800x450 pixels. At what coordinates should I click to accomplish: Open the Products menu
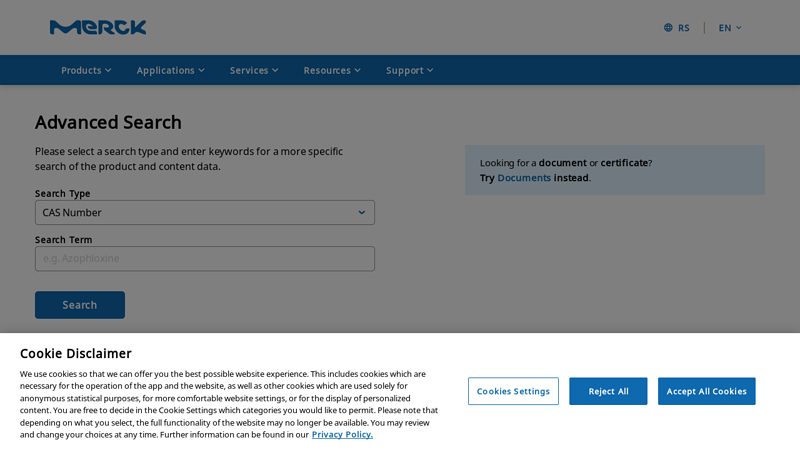[x=86, y=70]
